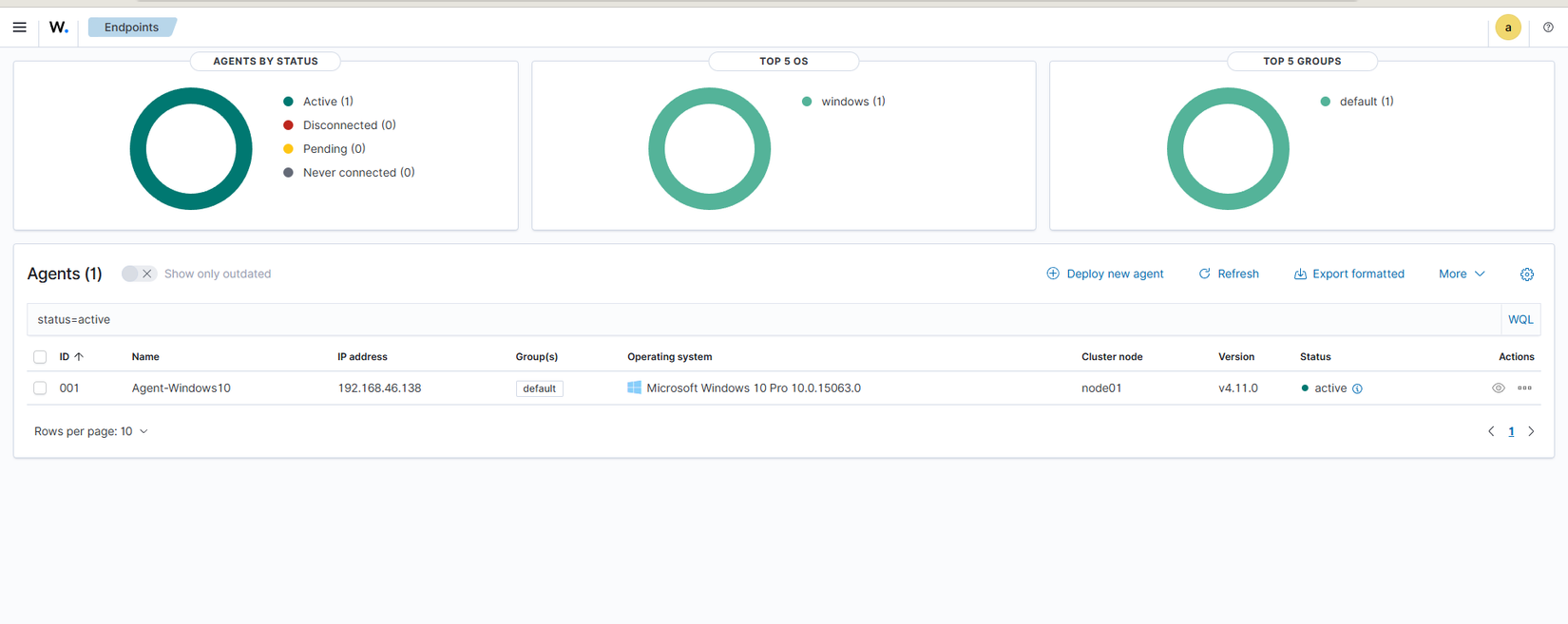1568x624 pixels.
Task: Click the Windows logo icon in OS column
Action: tap(634, 388)
